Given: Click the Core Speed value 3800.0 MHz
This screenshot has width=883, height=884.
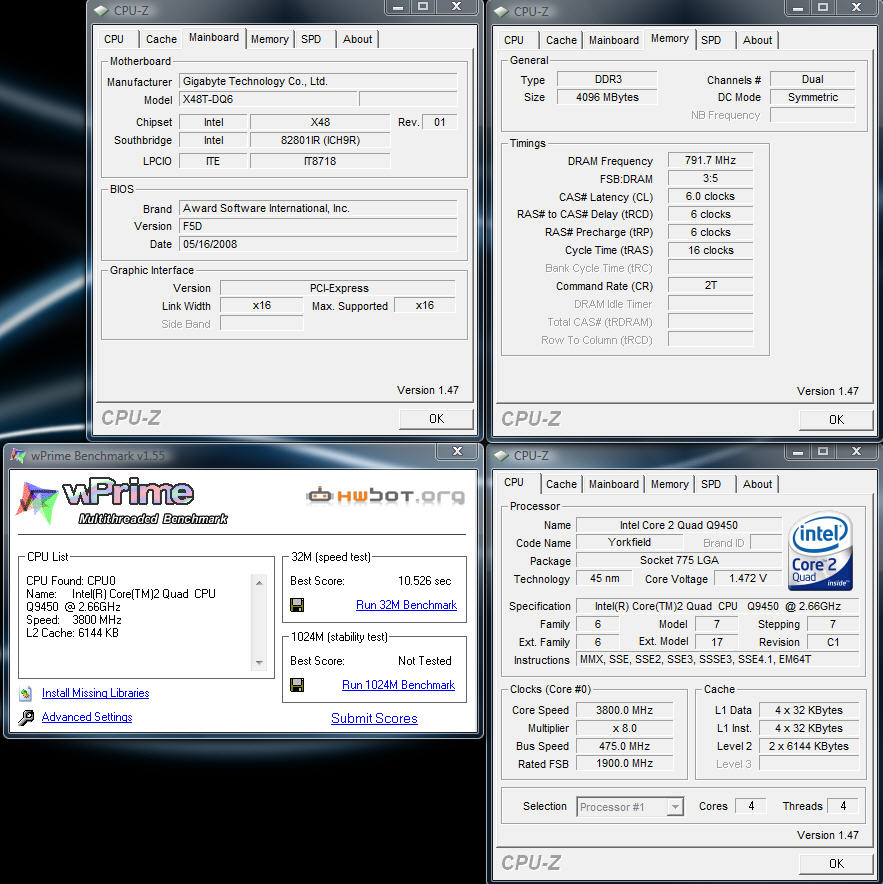Looking at the screenshot, I should click(x=625, y=710).
